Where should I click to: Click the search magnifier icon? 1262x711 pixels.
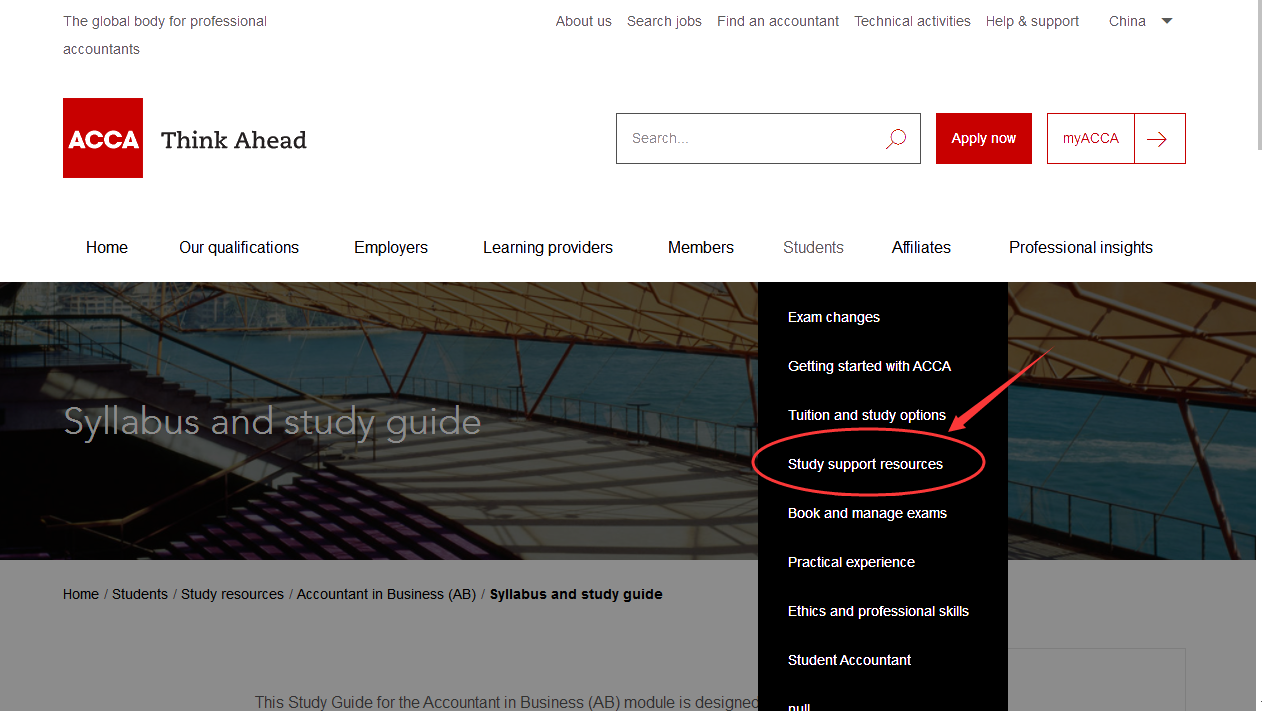(896, 139)
